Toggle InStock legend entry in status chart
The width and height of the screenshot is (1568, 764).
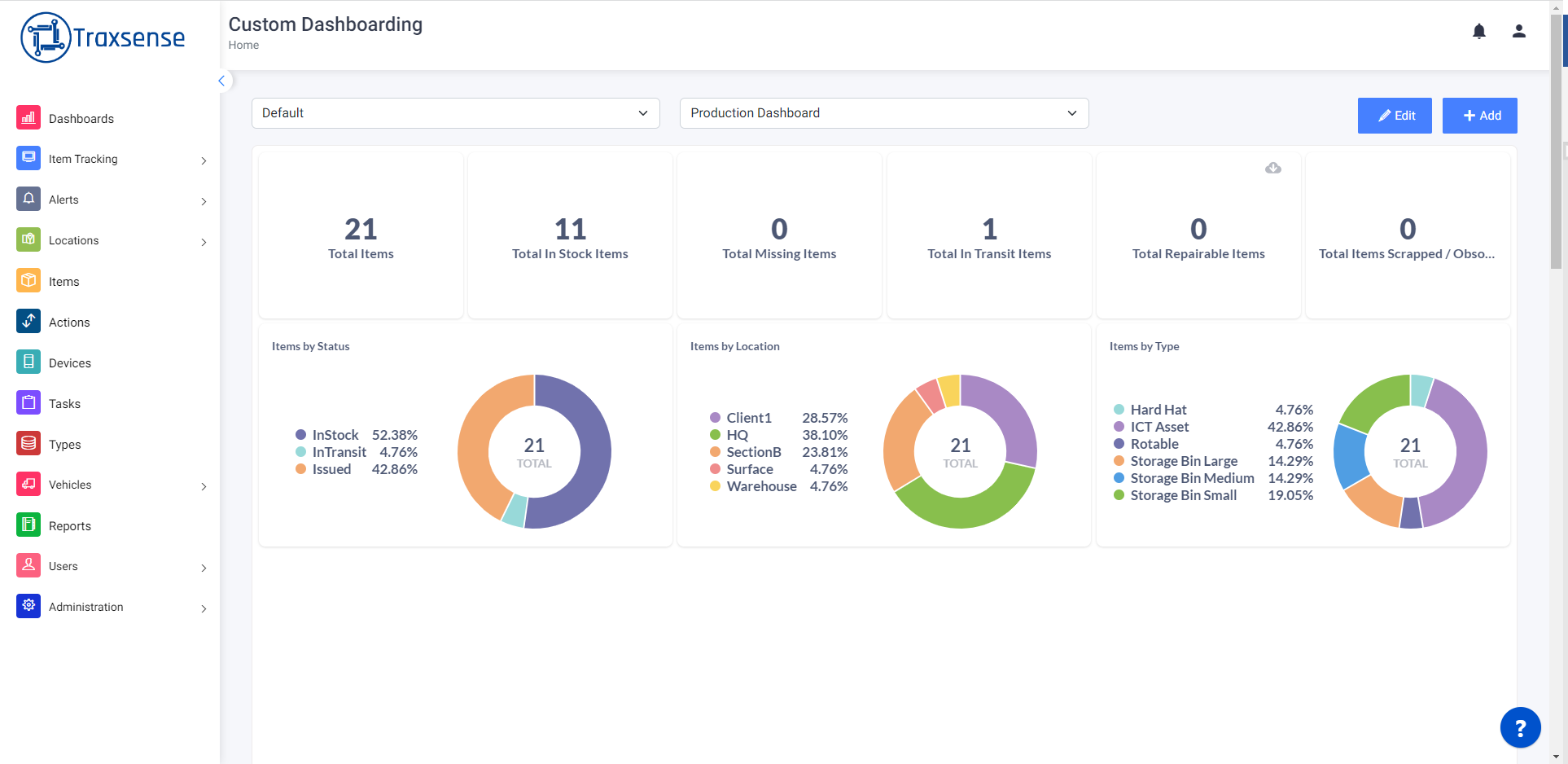click(x=356, y=435)
